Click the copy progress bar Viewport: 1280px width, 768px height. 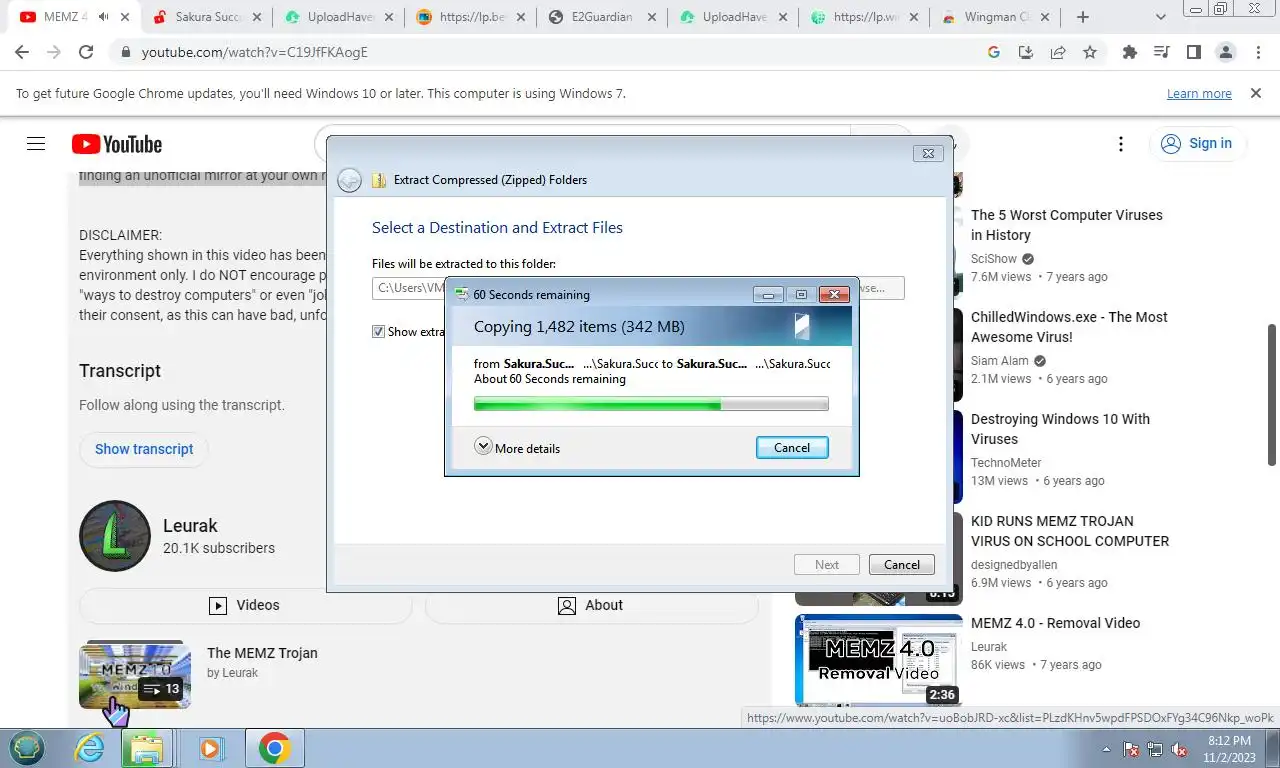click(651, 404)
